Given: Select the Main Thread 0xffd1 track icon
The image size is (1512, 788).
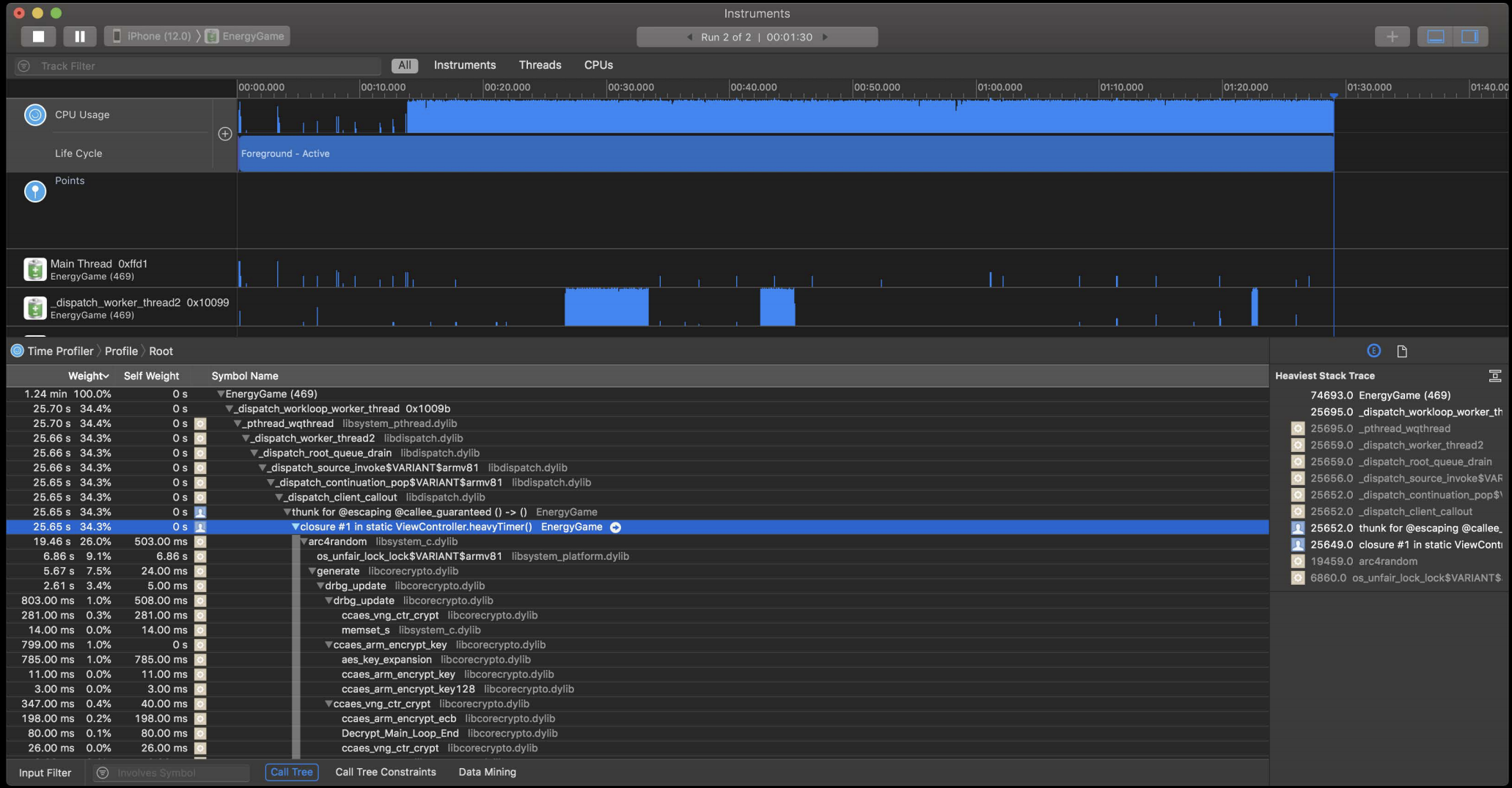Looking at the screenshot, I should point(35,269).
